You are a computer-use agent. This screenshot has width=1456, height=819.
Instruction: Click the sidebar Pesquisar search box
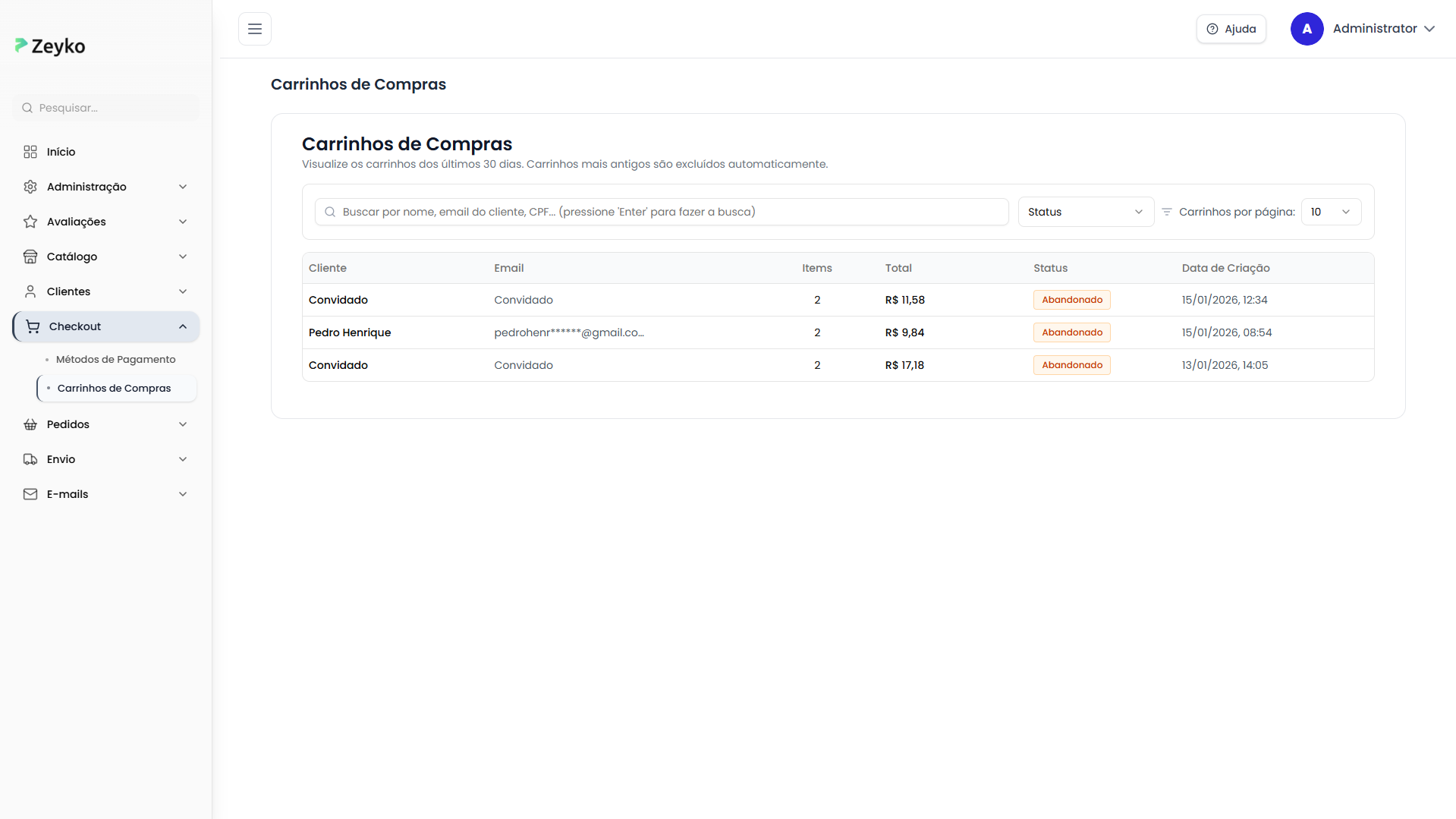tap(106, 108)
